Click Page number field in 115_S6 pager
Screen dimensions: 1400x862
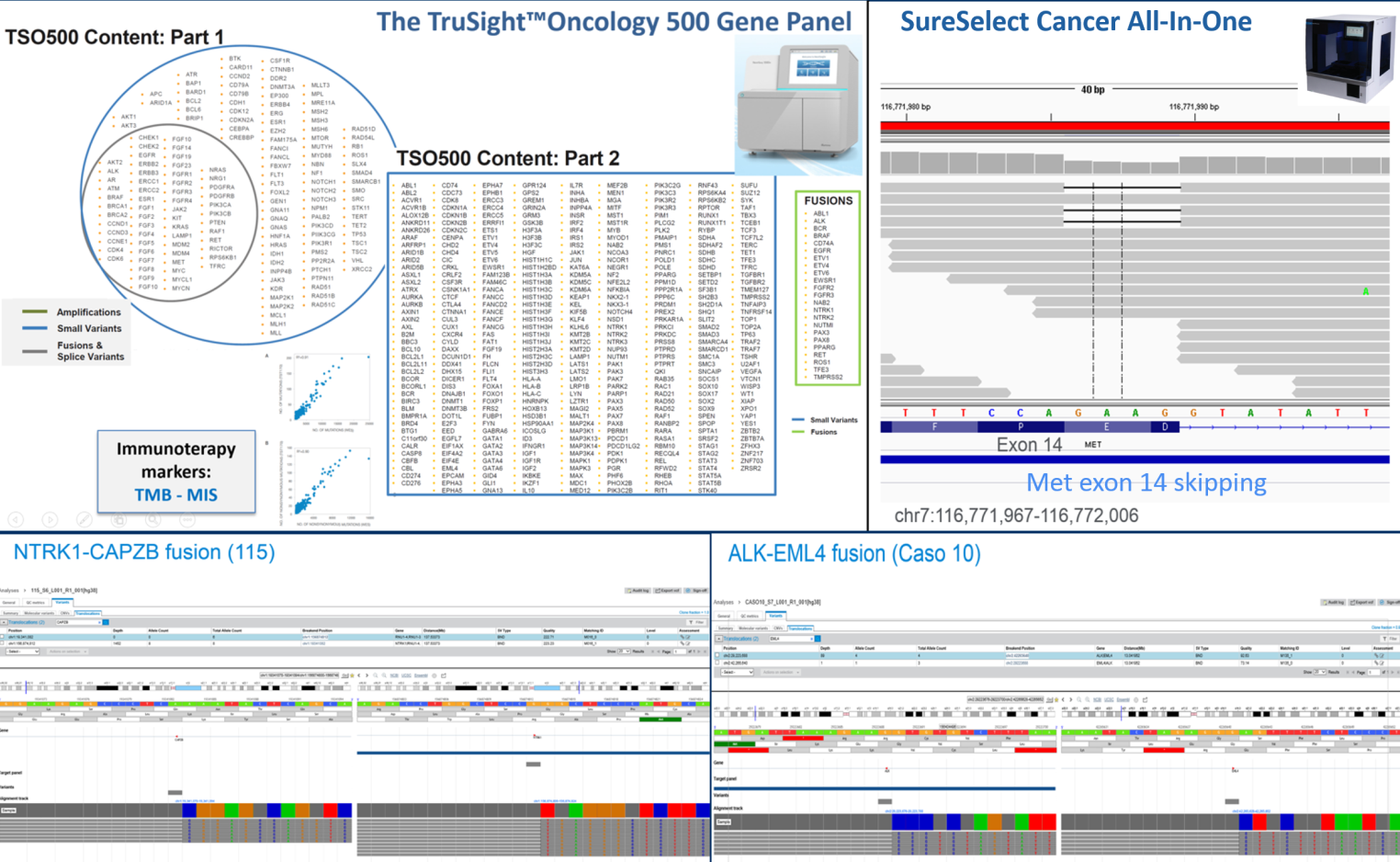[x=680, y=652]
